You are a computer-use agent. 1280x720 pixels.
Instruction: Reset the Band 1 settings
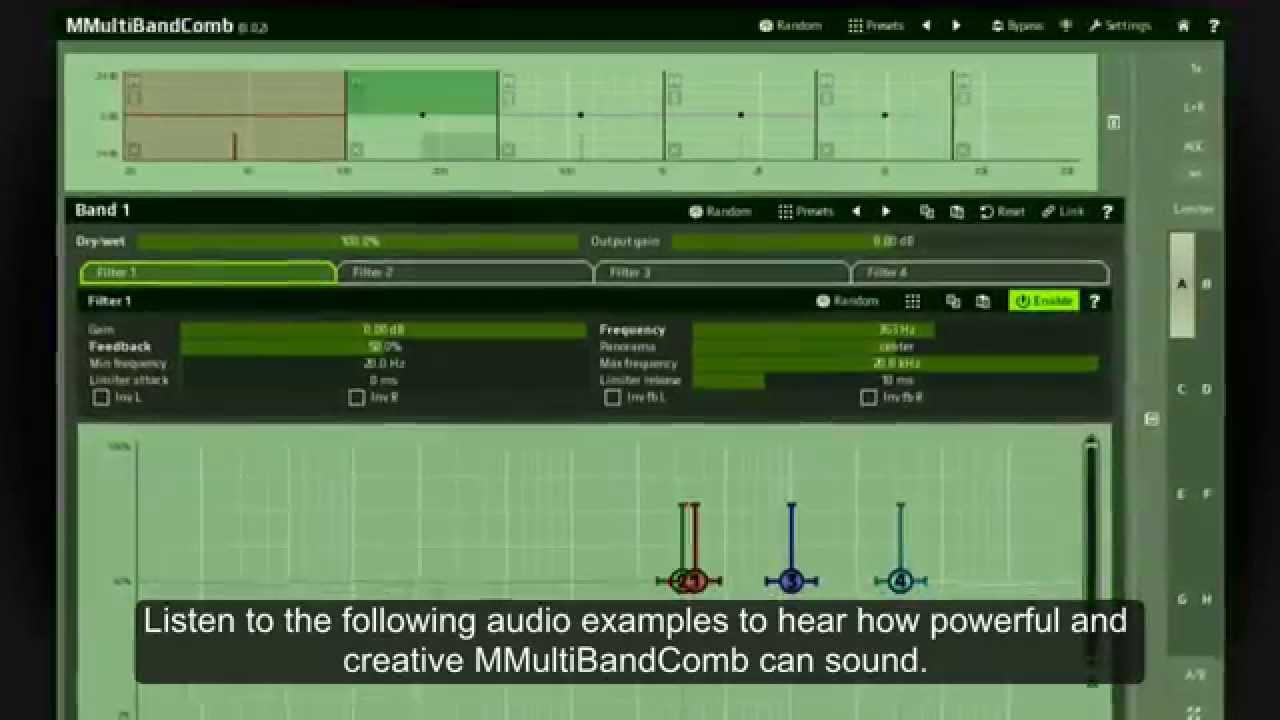[x=1002, y=211]
